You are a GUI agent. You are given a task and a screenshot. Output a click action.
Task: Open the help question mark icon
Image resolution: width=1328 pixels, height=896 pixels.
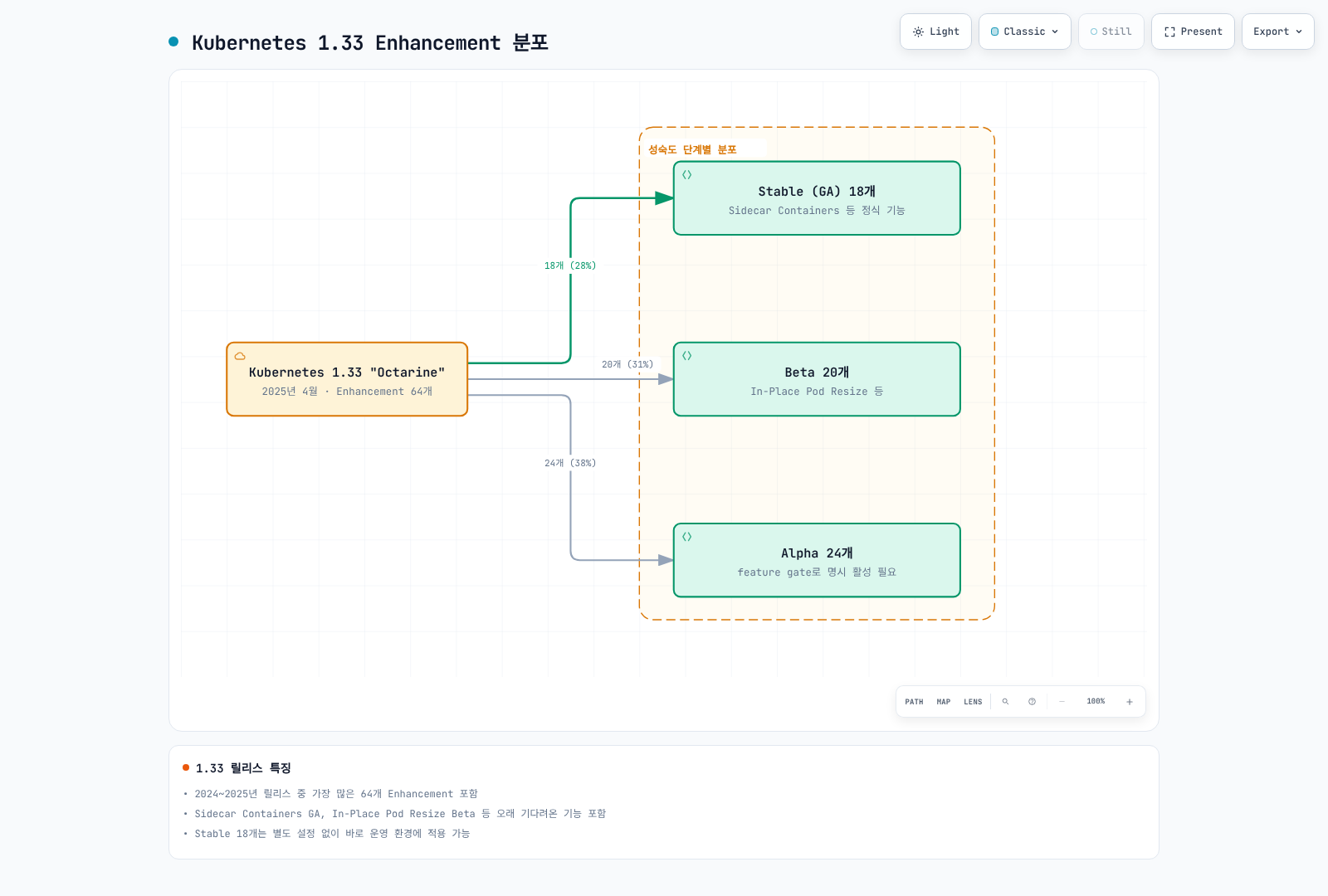[x=1032, y=702]
